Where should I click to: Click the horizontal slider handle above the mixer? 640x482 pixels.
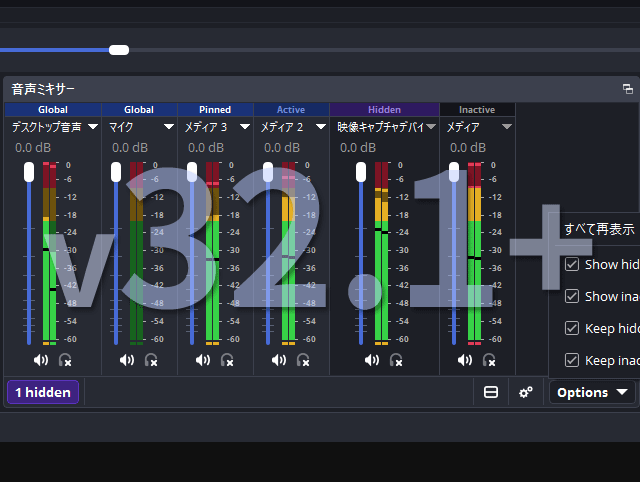point(119,50)
